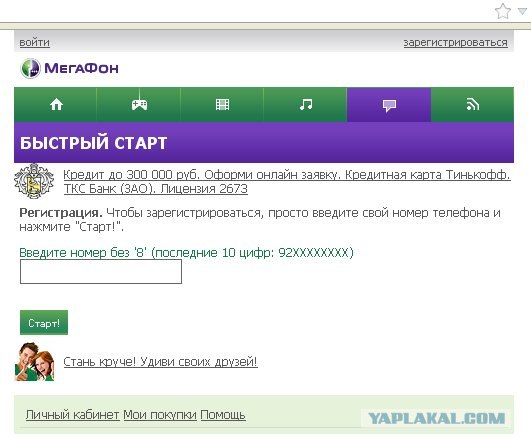
Task: Click the Tinkoff bank crest image
Action: point(34,181)
